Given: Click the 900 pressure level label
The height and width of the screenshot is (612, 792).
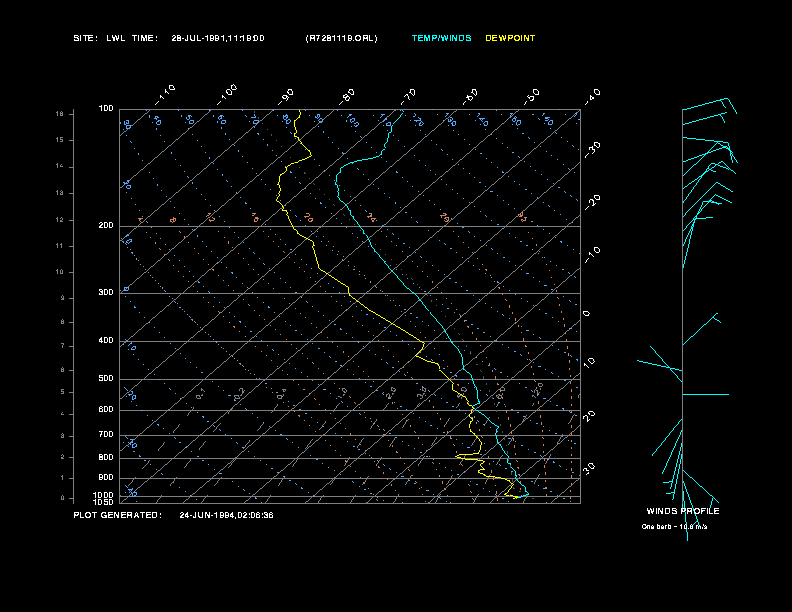Looking at the screenshot, I should pyautogui.click(x=106, y=478).
